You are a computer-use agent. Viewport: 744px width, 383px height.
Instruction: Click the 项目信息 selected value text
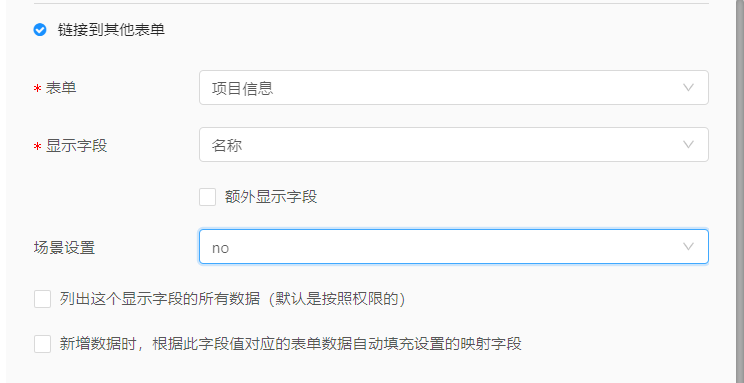pos(242,88)
